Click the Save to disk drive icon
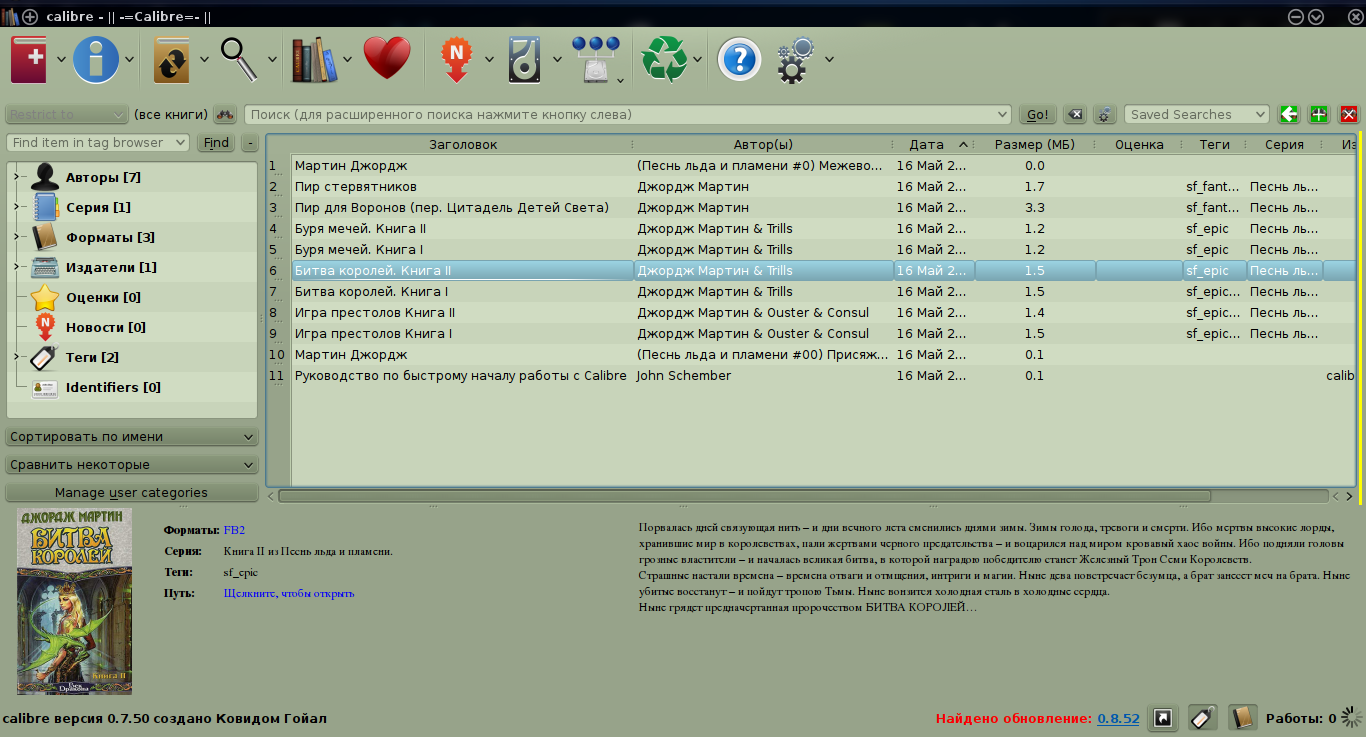 524,59
